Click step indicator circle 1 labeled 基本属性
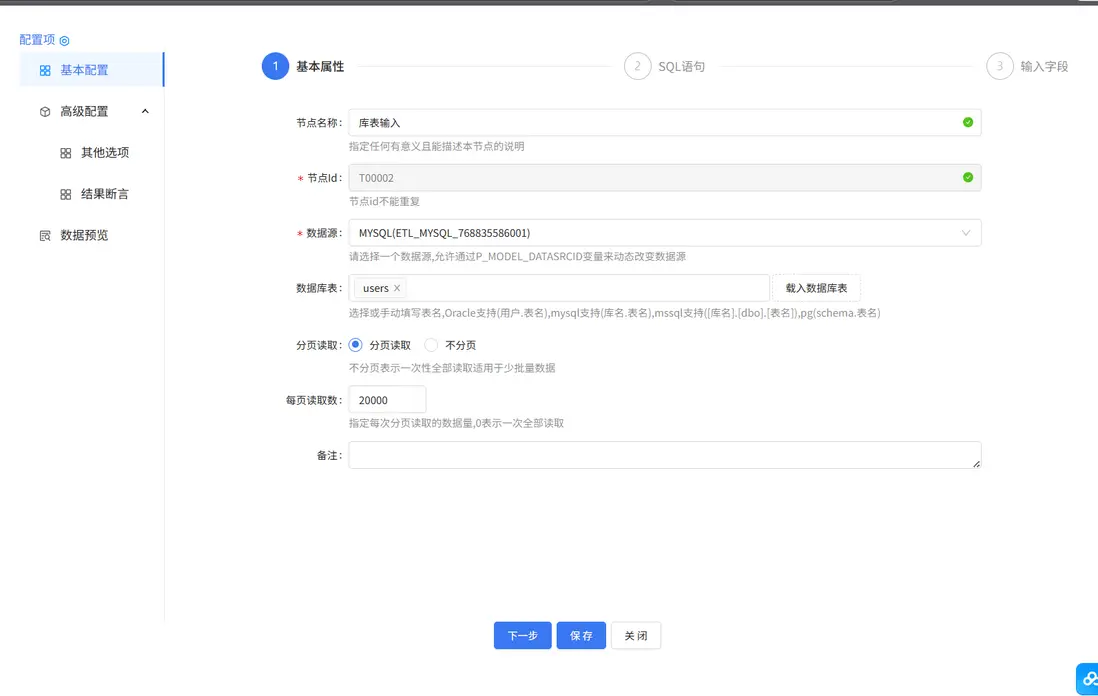The width and height of the screenshot is (1098, 696). [275, 65]
